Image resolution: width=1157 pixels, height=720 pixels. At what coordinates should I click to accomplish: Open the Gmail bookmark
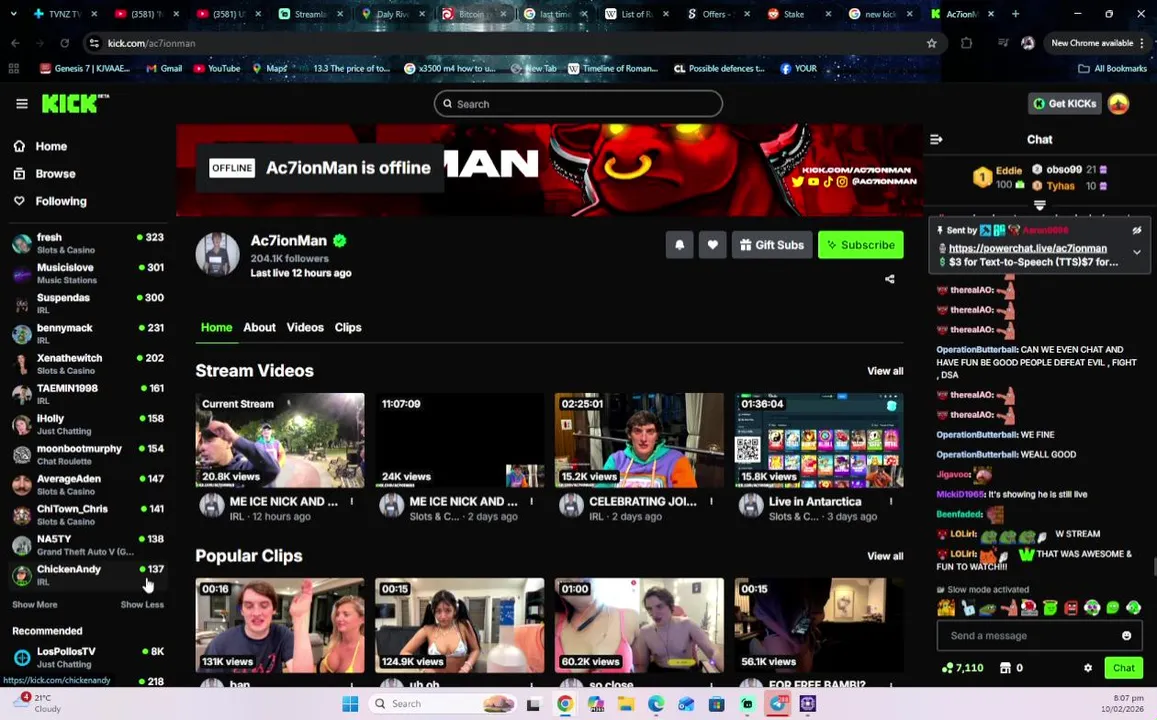tap(164, 68)
